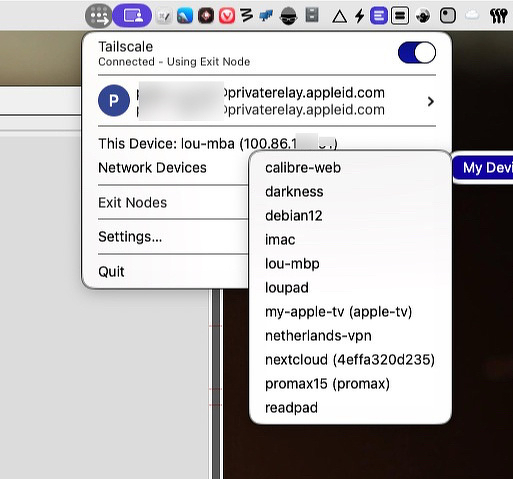Viewport: 513px width, 479px height.
Task: Click the purple screen-sharing menu bar icon
Action: (x=132, y=16)
